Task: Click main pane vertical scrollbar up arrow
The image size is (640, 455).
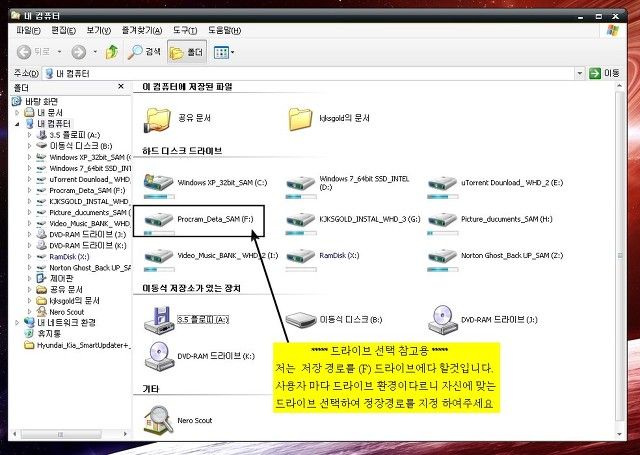Action: [620, 86]
